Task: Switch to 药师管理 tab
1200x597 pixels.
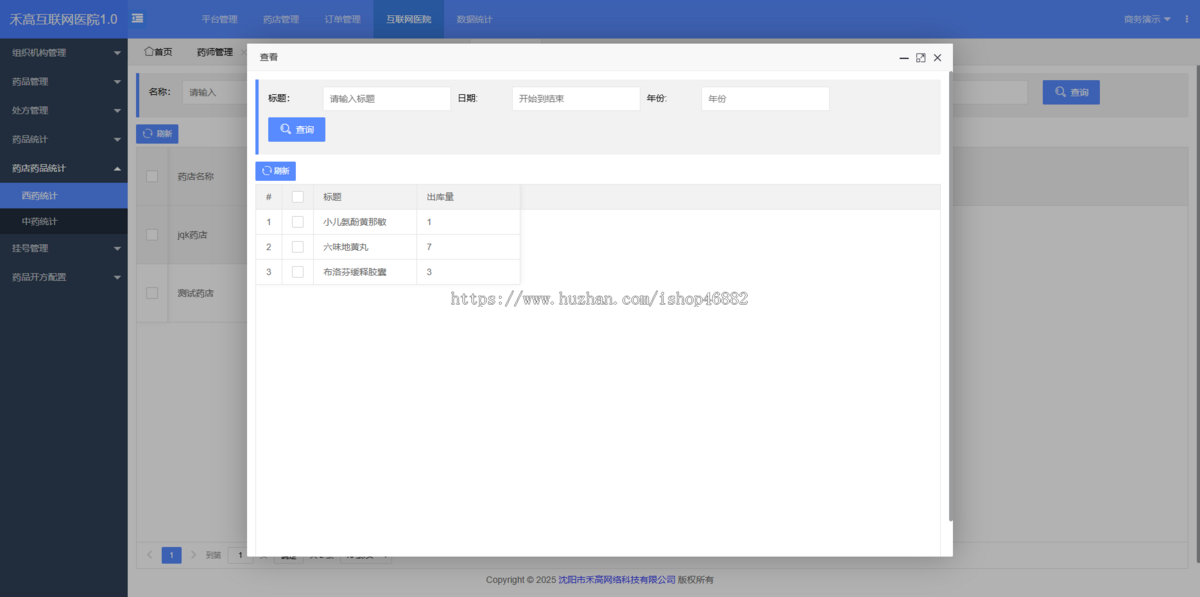Action: click(214, 52)
